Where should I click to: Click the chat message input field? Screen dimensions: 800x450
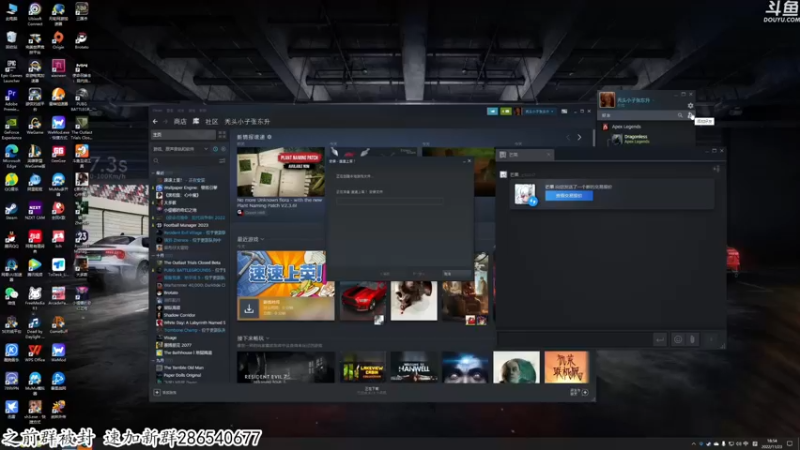tap(574, 339)
